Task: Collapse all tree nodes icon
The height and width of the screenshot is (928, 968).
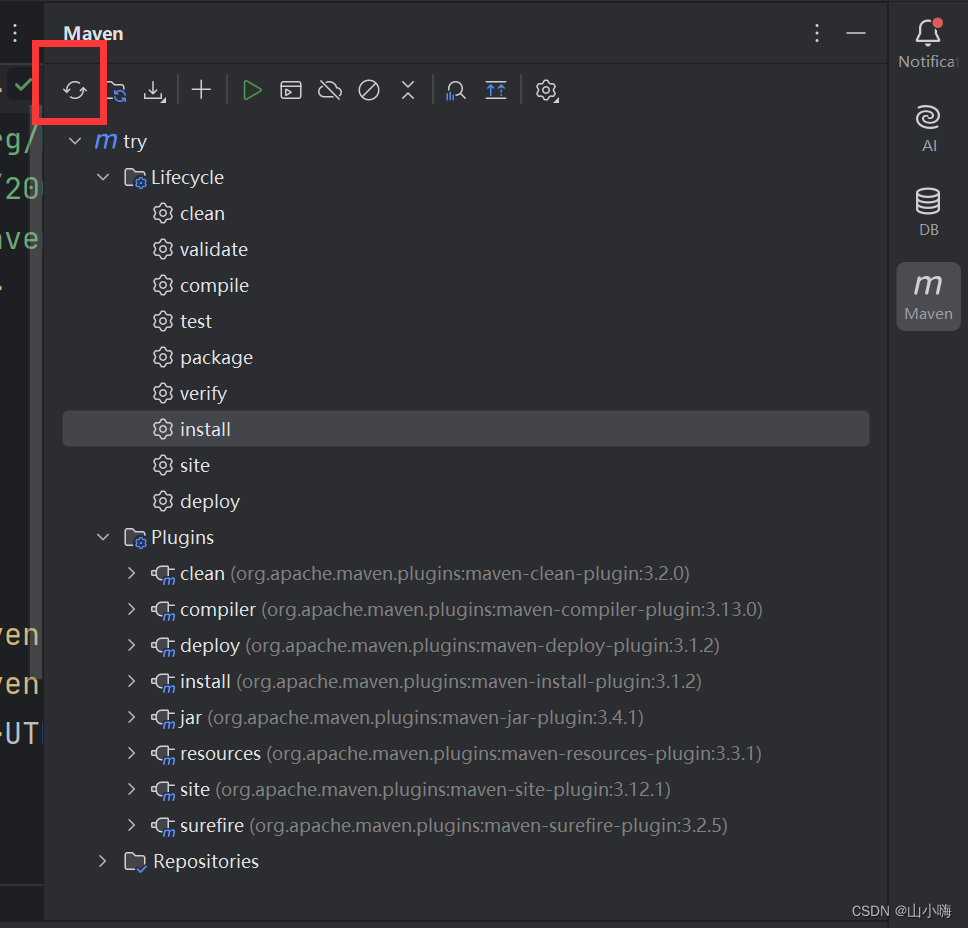Action: (x=408, y=90)
